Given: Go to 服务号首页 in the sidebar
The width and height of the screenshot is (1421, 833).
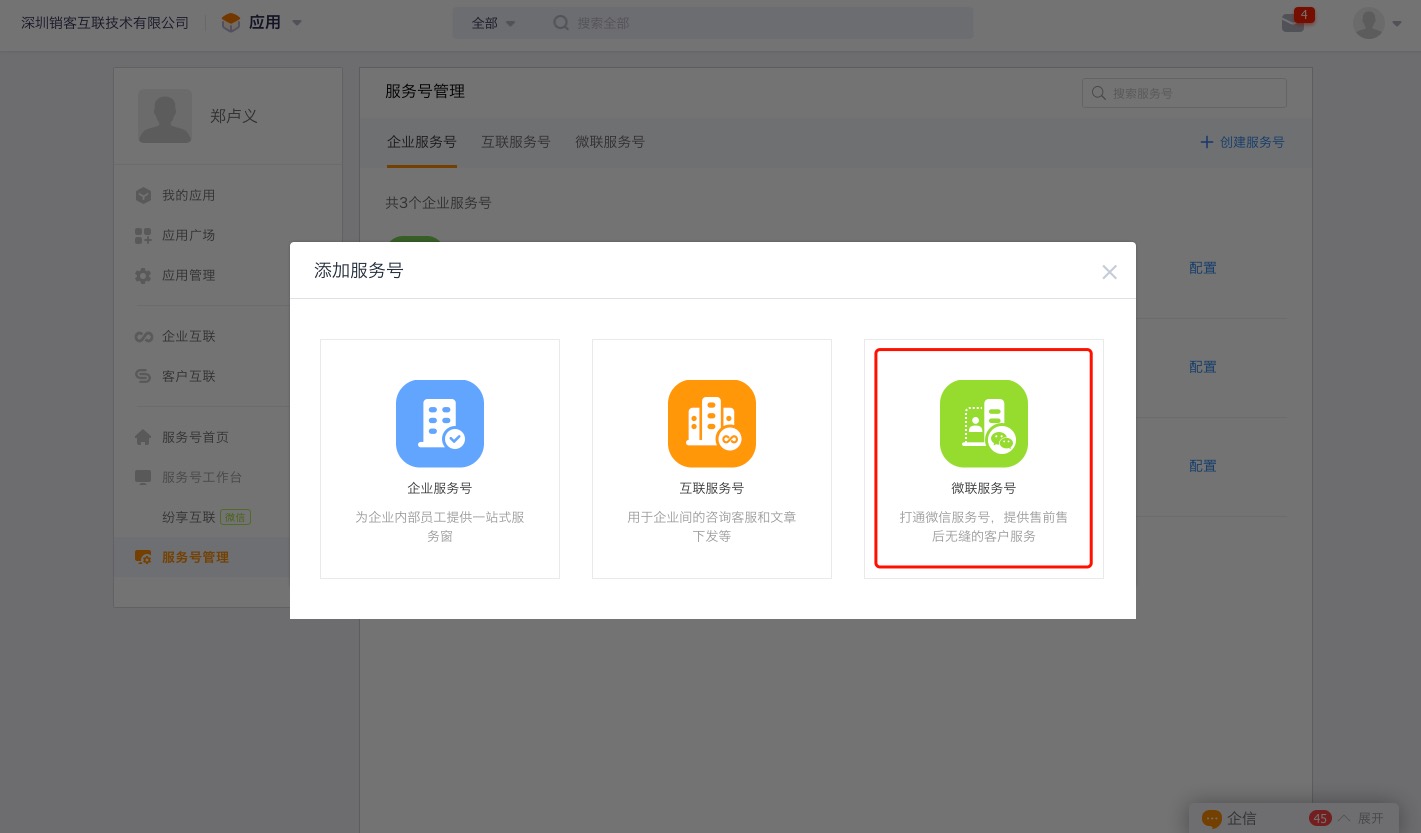Looking at the screenshot, I should [x=196, y=437].
